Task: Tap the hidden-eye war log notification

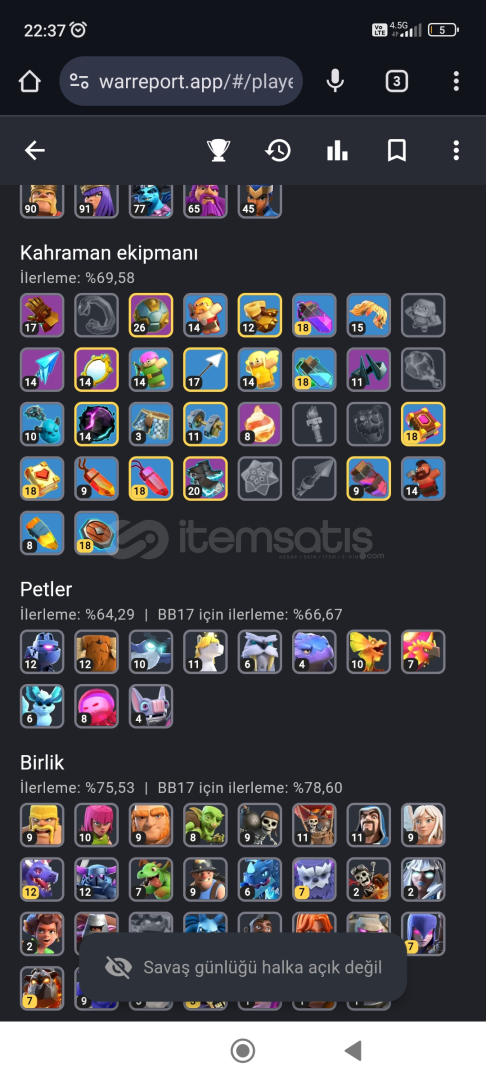Action: point(243,967)
